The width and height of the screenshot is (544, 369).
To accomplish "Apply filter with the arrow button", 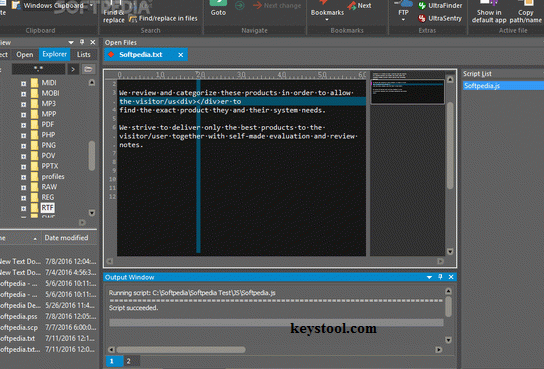I will (73, 69).
